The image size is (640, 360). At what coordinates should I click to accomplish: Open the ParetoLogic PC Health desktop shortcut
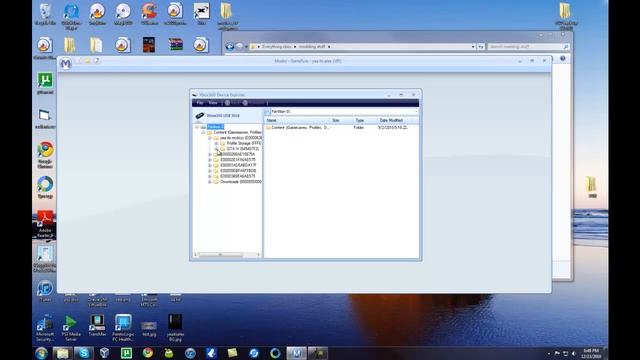coord(123,329)
